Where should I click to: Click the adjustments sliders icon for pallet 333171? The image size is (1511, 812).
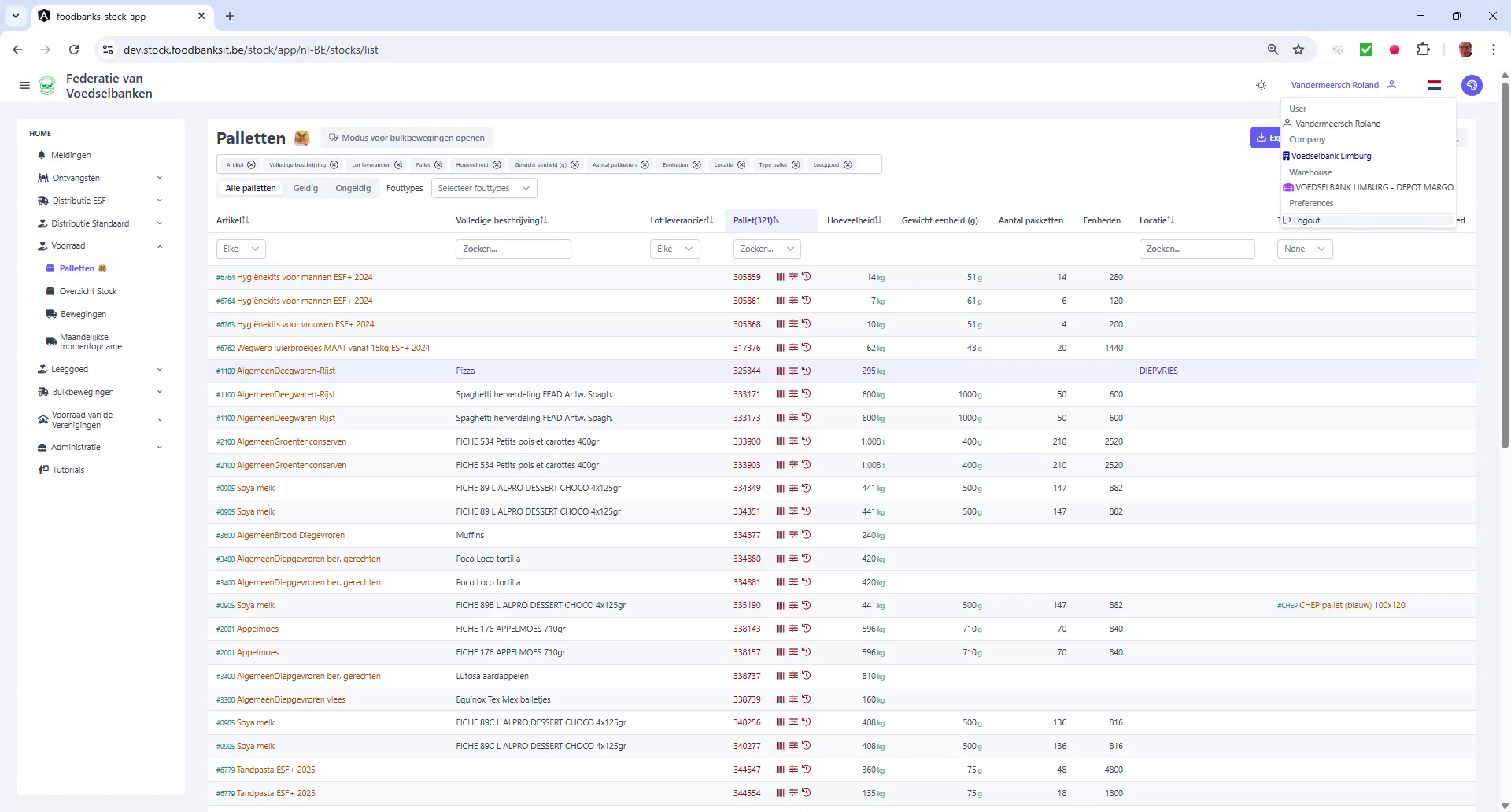(x=793, y=394)
